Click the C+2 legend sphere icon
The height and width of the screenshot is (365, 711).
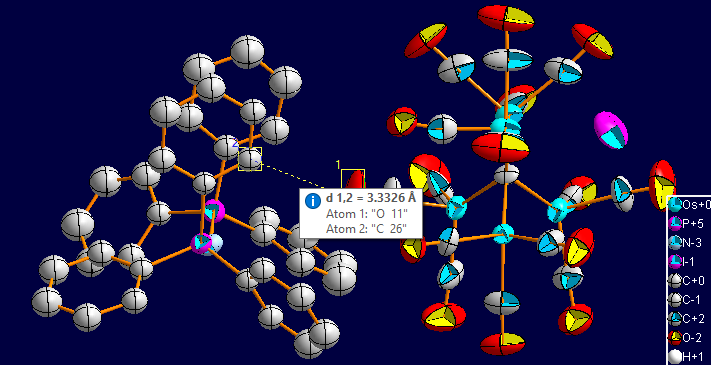(676, 319)
